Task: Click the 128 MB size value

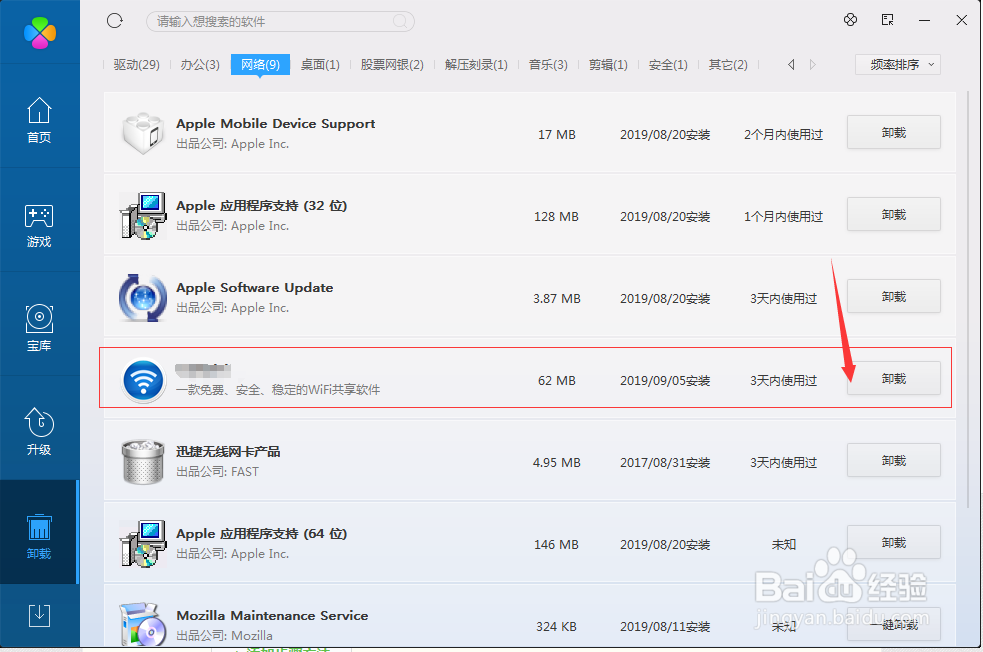Action: click(556, 216)
